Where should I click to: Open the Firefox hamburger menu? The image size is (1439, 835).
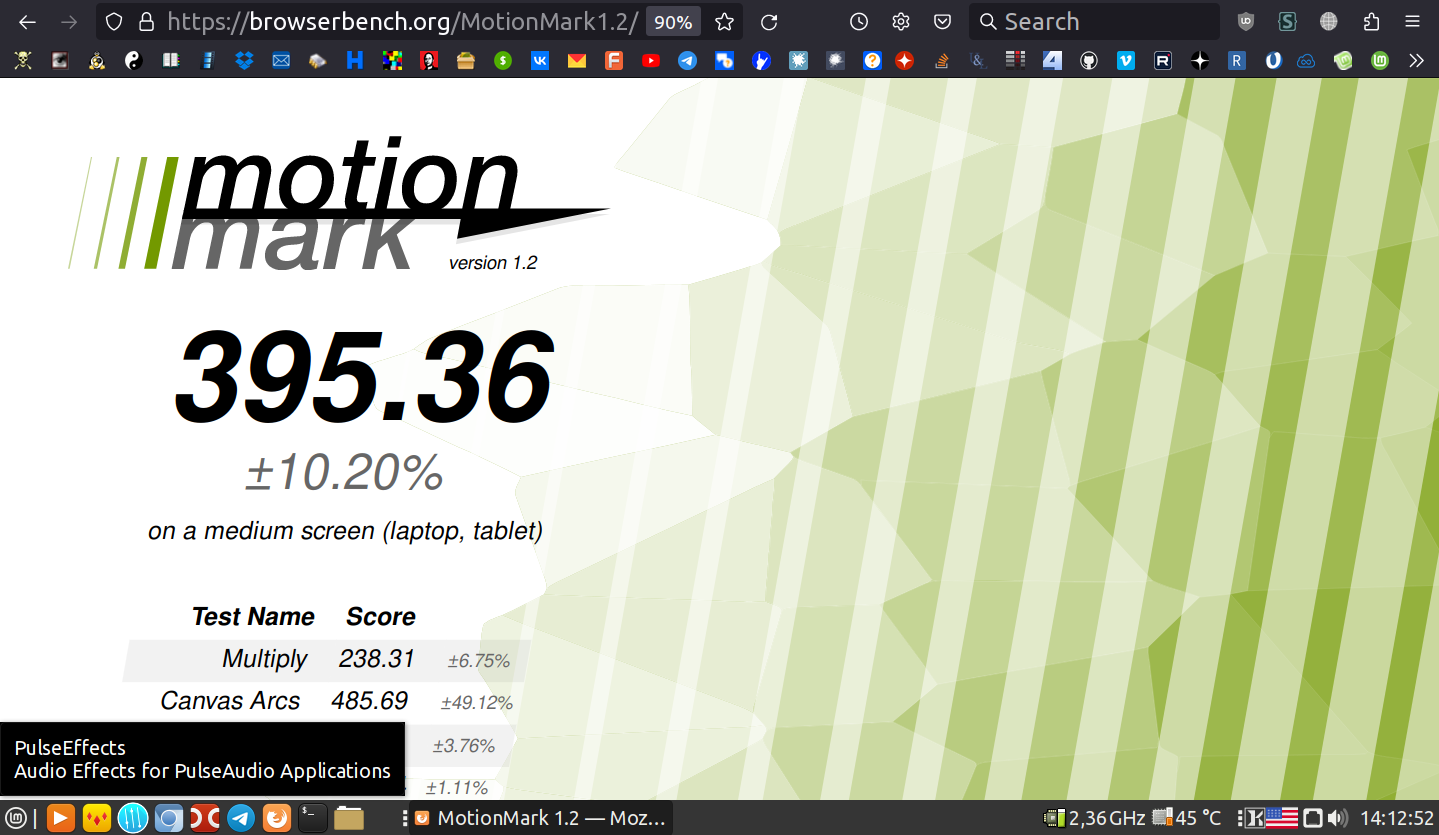point(1412,22)
